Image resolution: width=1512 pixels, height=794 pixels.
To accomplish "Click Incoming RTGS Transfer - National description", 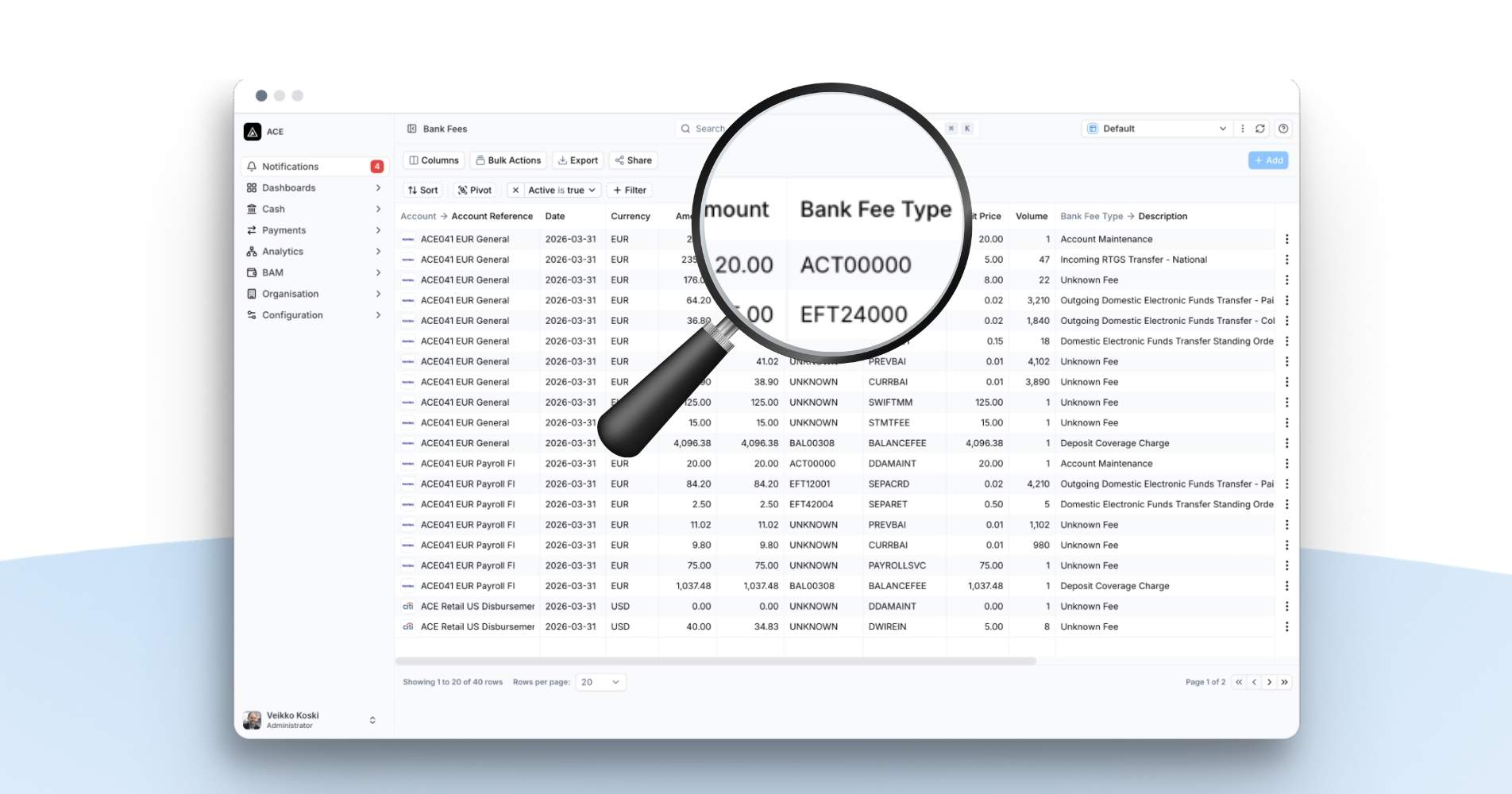I will tap(1133, 260).
